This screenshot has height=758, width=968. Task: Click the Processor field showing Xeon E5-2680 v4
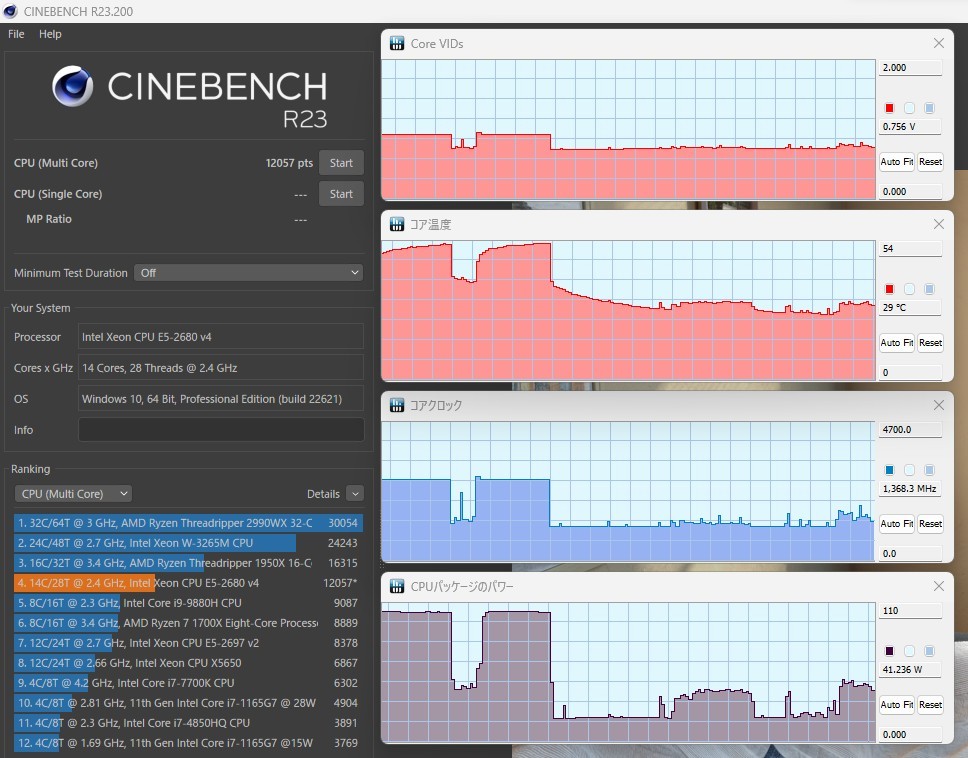click(221, 337)
